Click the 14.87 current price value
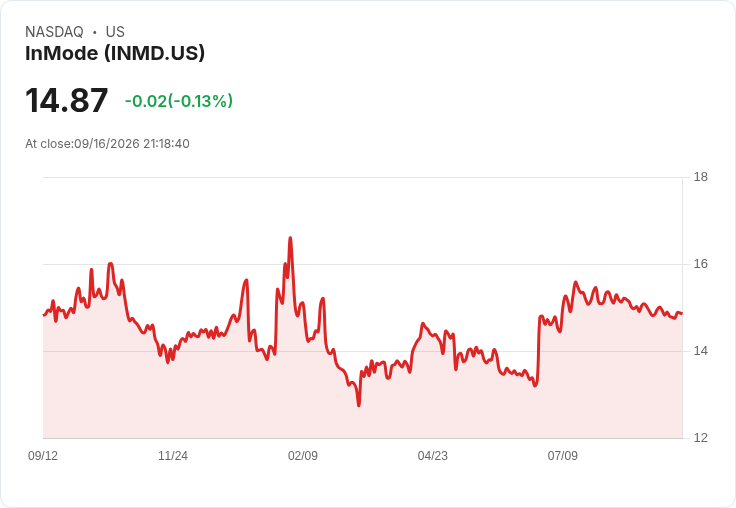 point(67,100)
